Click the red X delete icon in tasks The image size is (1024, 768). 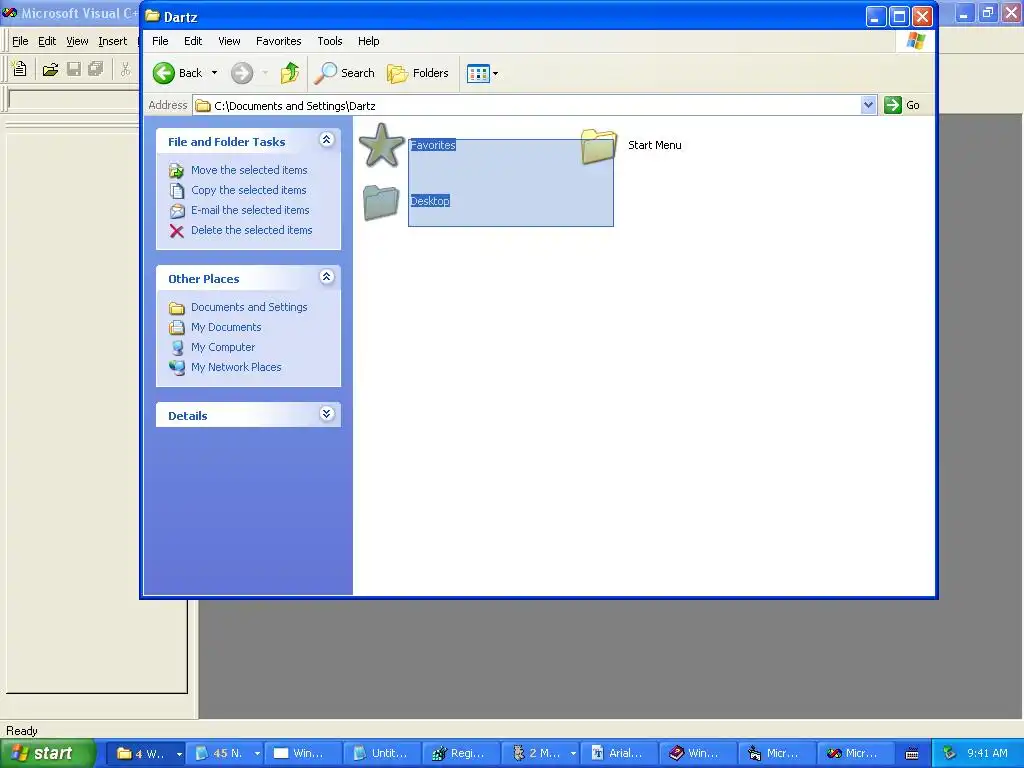pyautogui.click(x=176, y=231)
